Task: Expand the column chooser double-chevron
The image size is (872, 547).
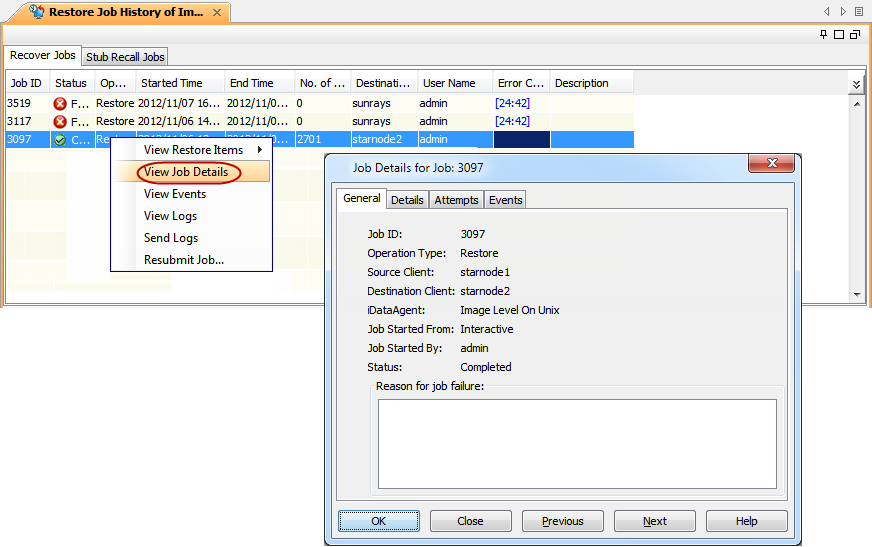Action: pyautogui.click(x=856, y=85)
